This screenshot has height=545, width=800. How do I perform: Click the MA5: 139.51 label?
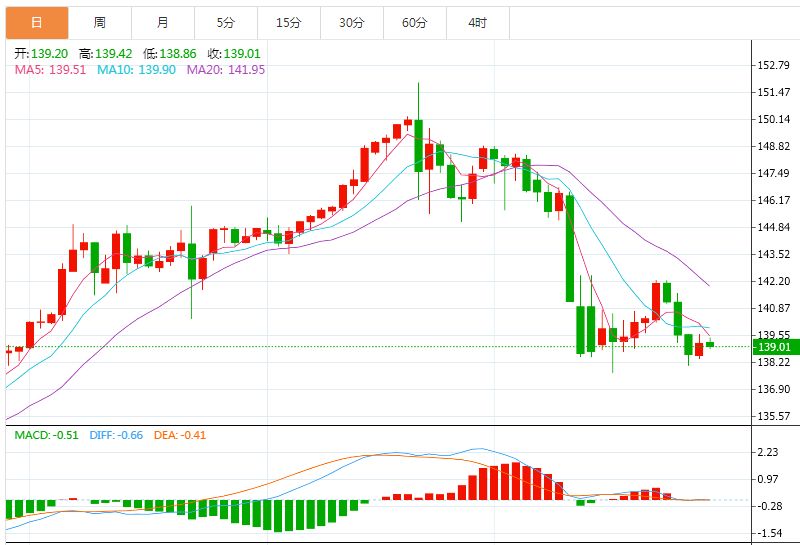pos(51,70)
